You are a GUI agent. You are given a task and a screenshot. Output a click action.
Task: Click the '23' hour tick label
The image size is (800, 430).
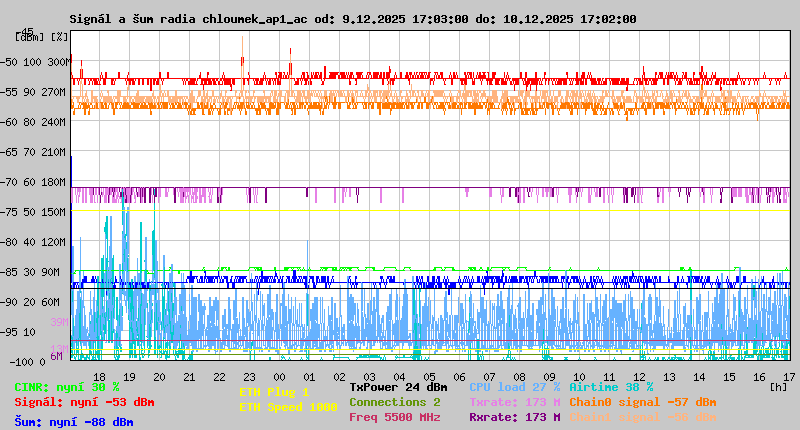[249, 377]
